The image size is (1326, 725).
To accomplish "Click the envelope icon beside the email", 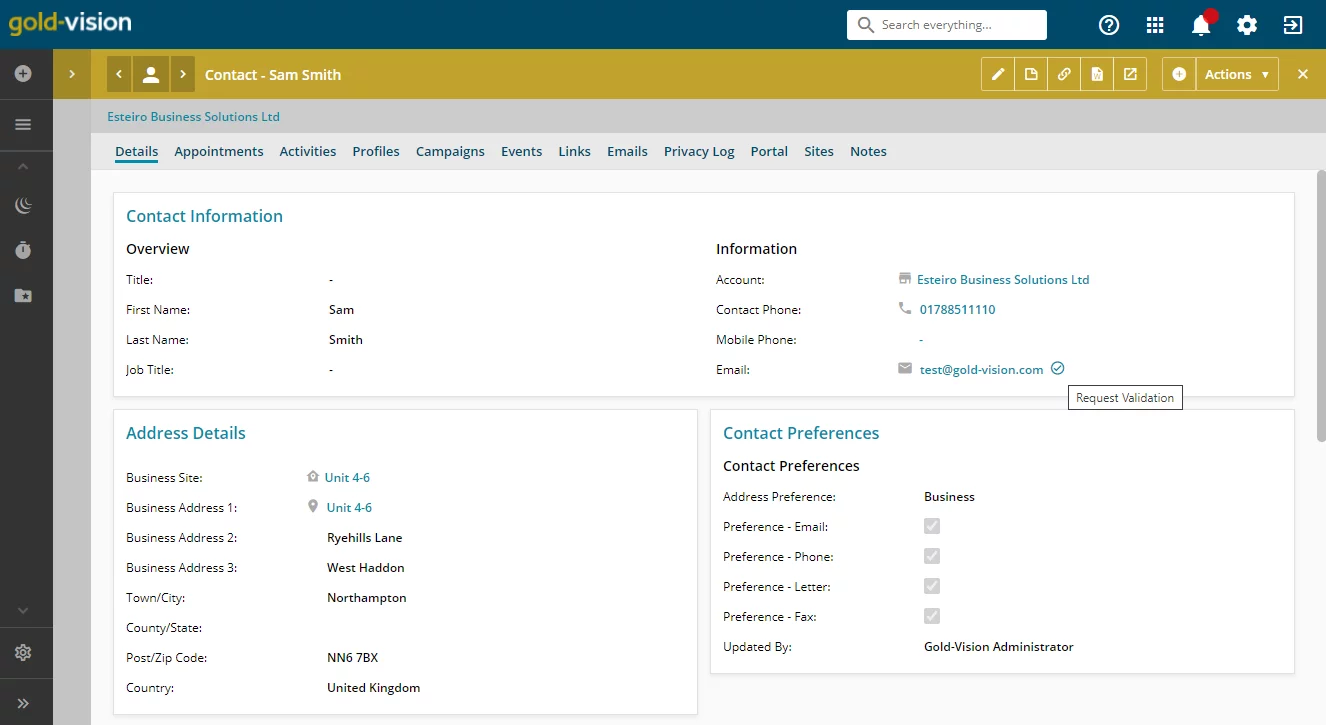I will tap(905, 369).
